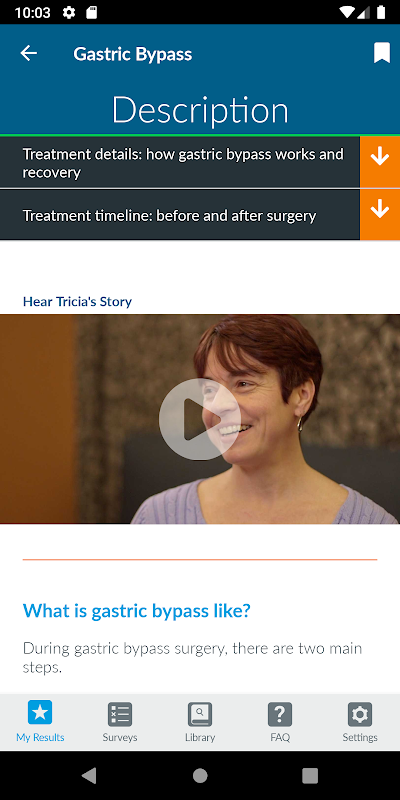
Task: Expand Treatment details section arrow
Action: pyautogui.click(x=380, y=162)
